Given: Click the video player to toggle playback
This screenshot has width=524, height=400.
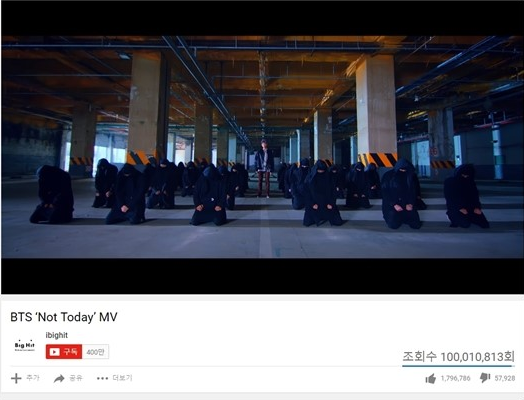Looking at the screenshot, I should (x=262, y=147).
